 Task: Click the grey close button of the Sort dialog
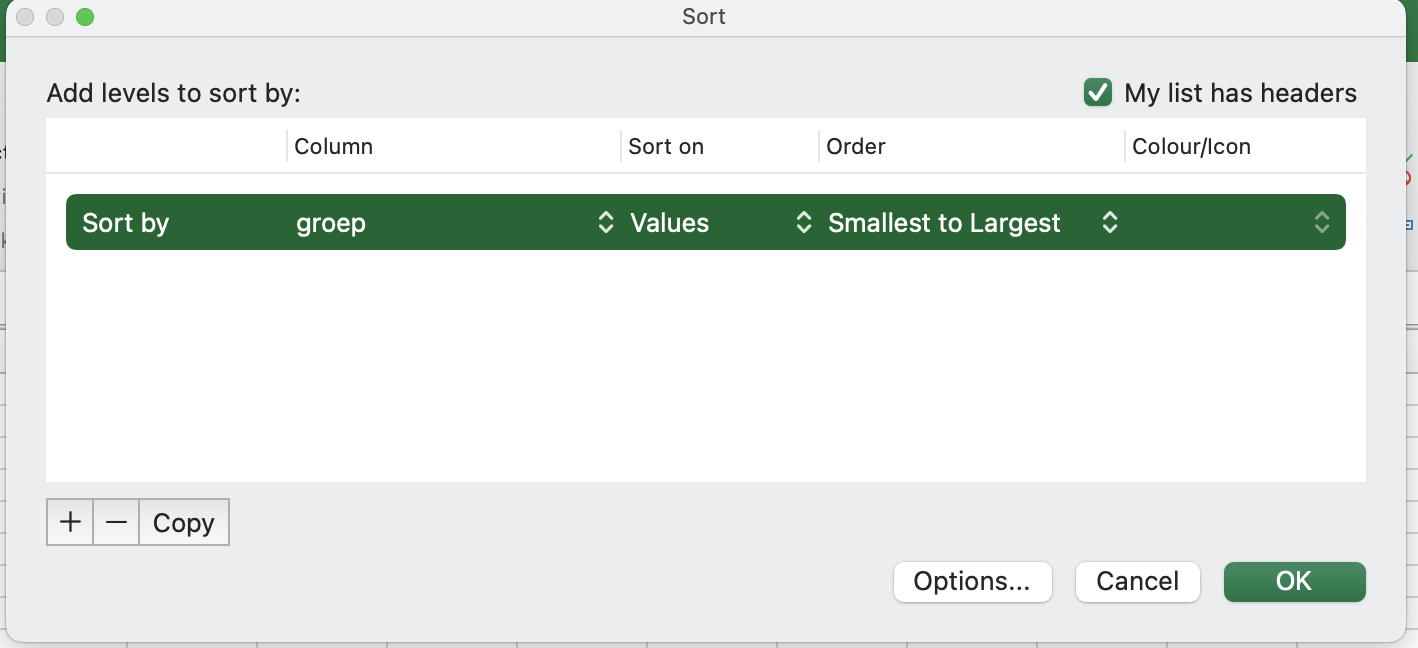[x=25, y=17]
